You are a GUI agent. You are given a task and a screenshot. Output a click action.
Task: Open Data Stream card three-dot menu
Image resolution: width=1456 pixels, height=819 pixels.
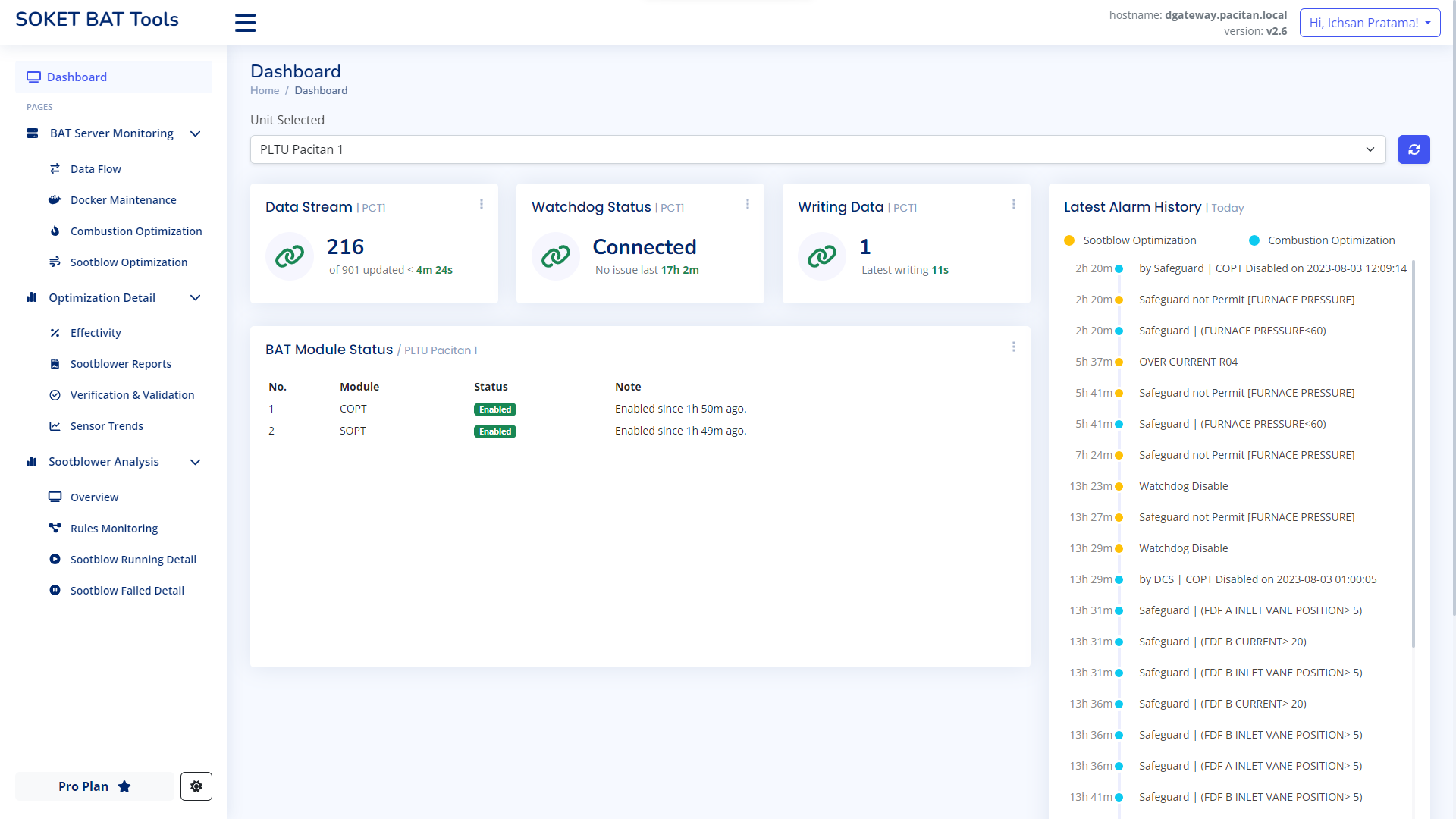pyautogui.click(x=482, y=205)
